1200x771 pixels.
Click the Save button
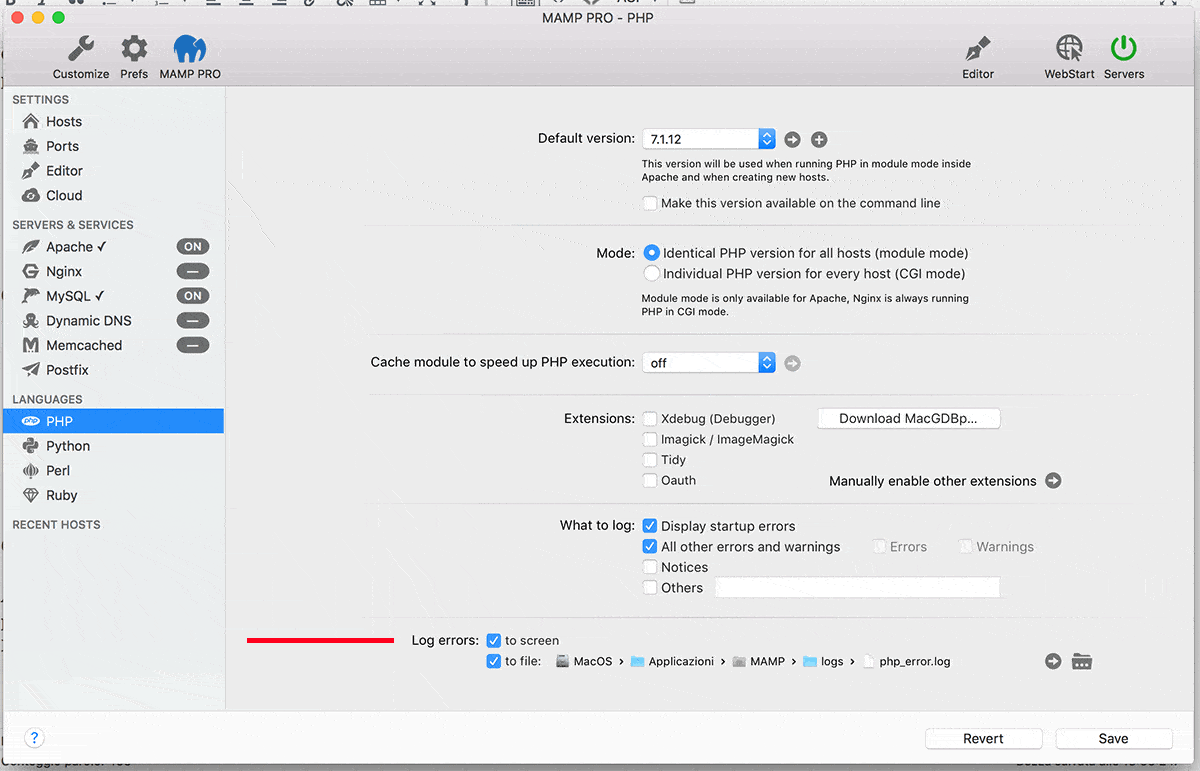pyautogui.click(x=1114, y=739)
